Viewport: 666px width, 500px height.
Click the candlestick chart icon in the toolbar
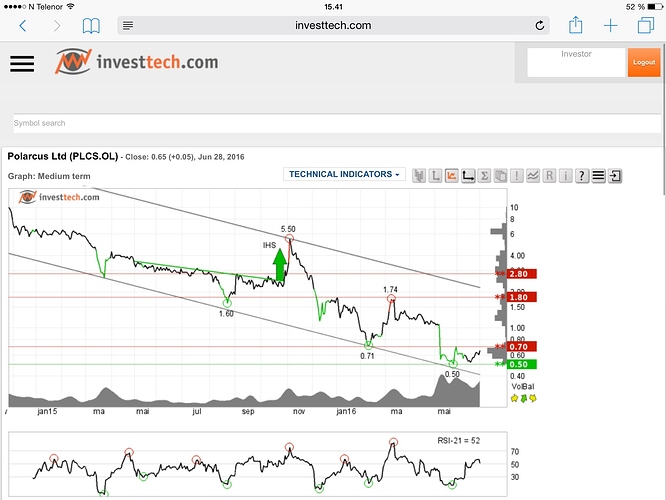coord(419,176)
